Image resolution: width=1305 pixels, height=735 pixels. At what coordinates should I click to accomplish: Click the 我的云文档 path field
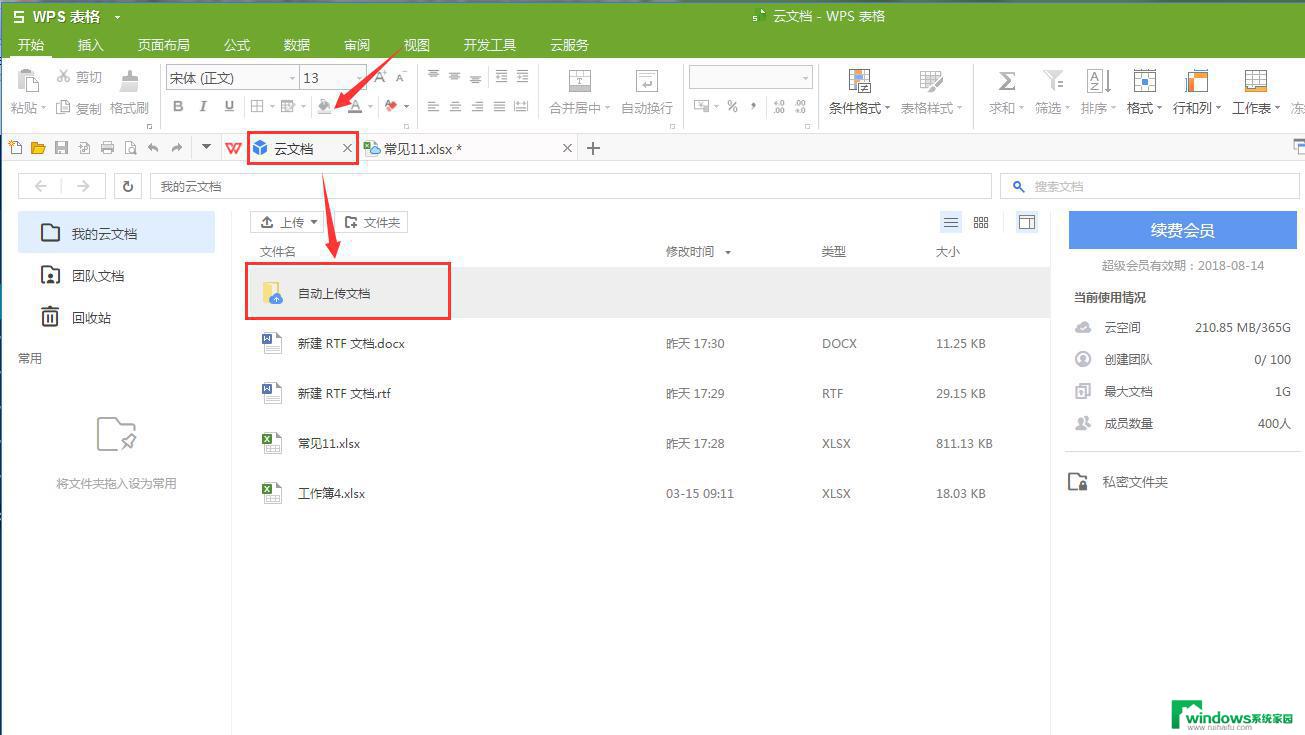coord(571,186)
